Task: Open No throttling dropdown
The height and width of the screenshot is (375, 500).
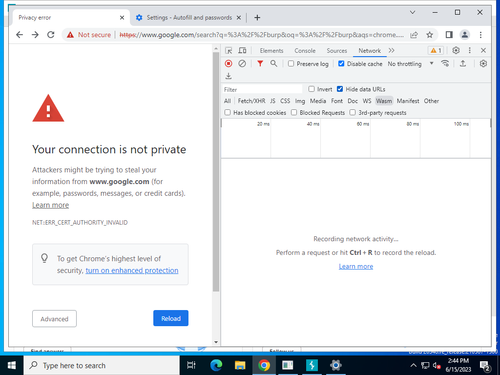Action: (x=410, y=63)
